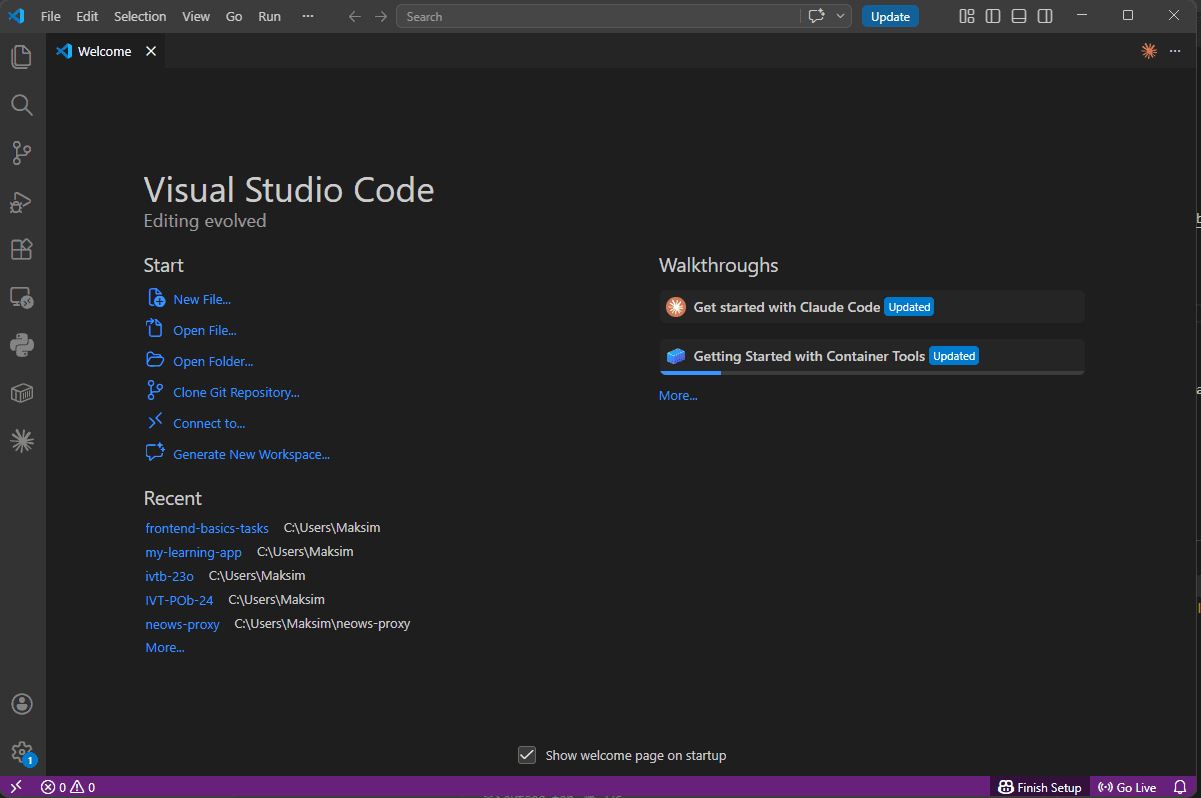The image size is (1201, 798).
Task: Open recent folder neows-proxy
Action: 182,624
